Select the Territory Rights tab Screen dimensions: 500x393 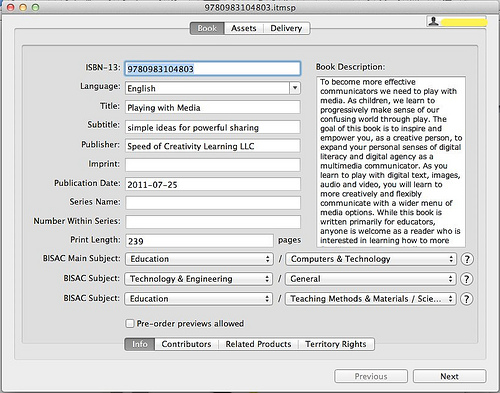[x=336, y=344]
